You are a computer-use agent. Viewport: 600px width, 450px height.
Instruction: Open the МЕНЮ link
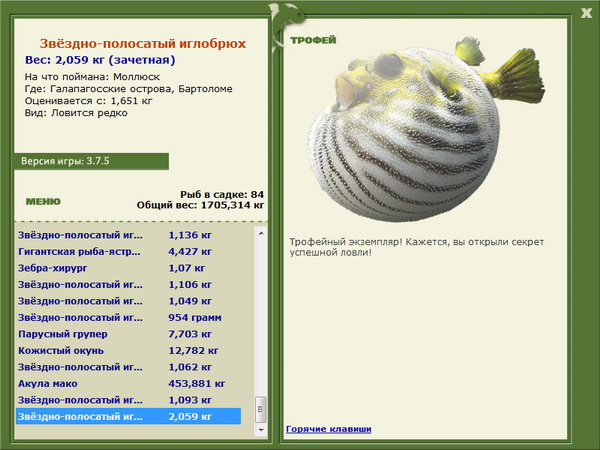(43, 201)
